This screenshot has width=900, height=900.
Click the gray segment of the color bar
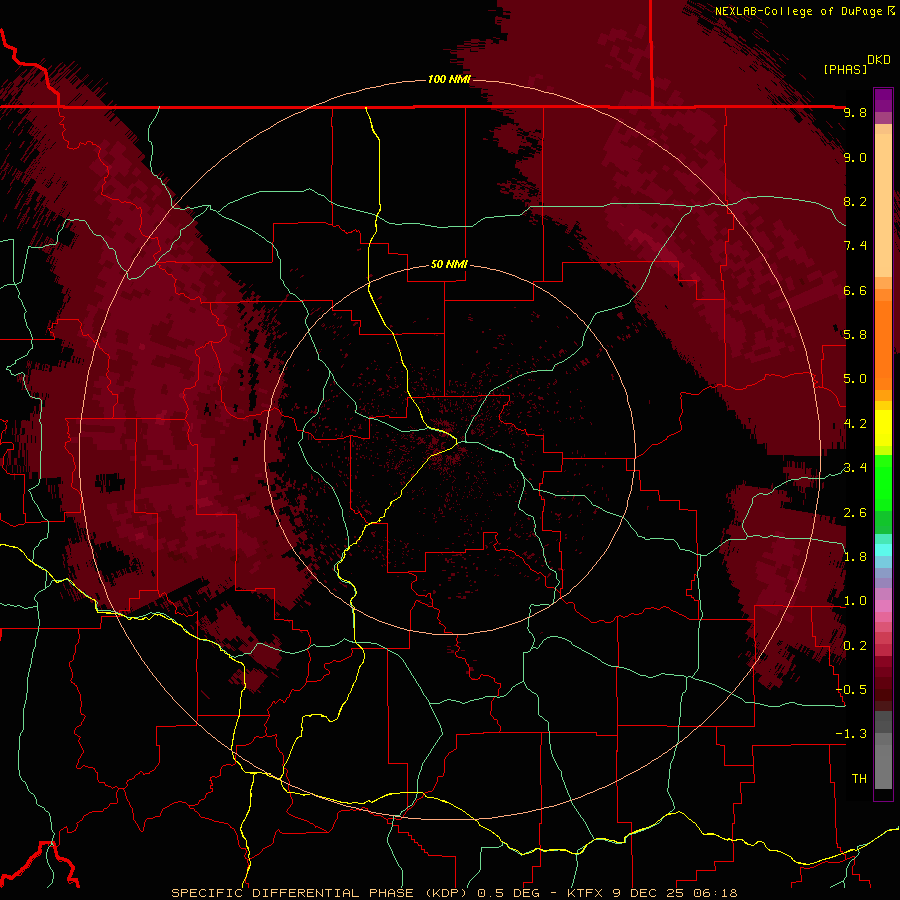883,751
